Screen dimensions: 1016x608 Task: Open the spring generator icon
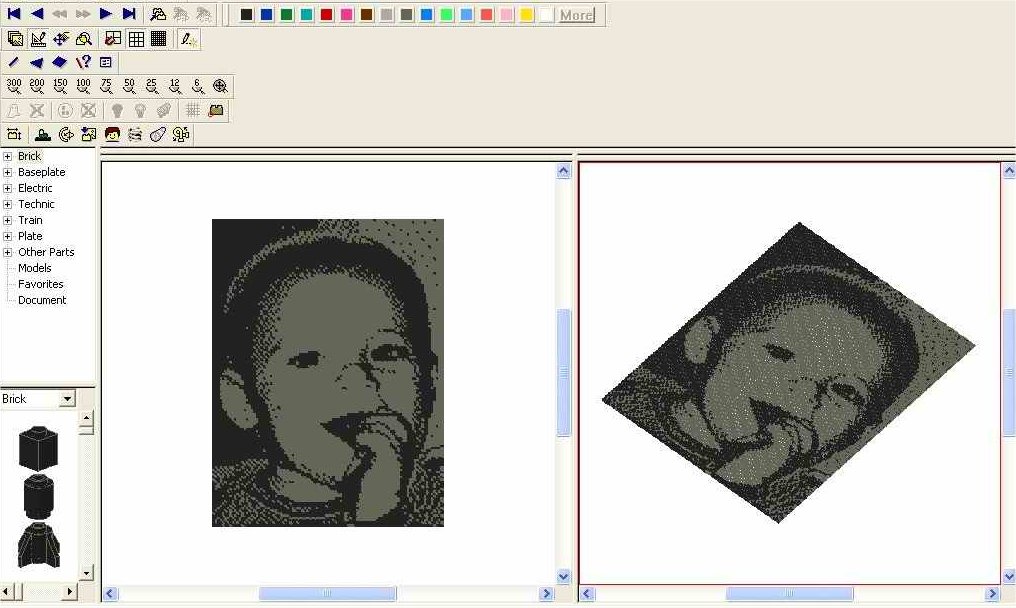[x=135, y=135]
